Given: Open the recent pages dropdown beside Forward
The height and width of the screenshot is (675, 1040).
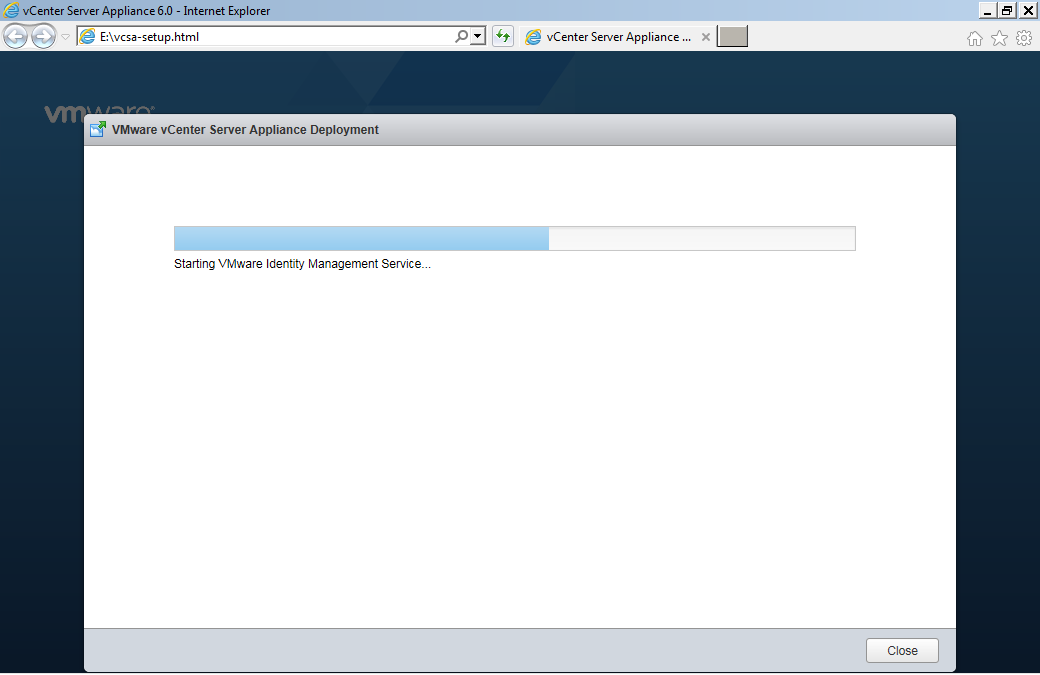Looking at the screenshot, I should [66, 37].
